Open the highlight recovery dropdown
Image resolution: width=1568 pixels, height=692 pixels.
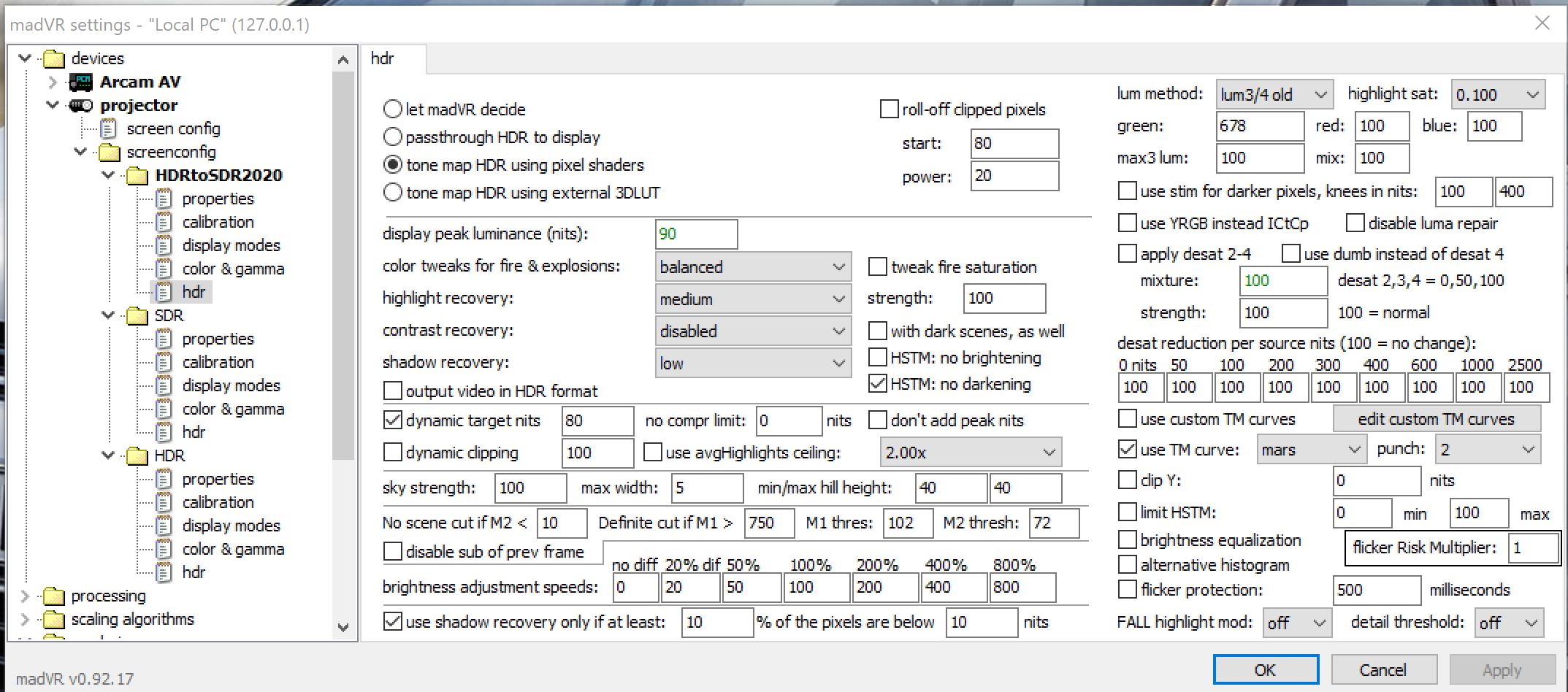coord(753,299)
